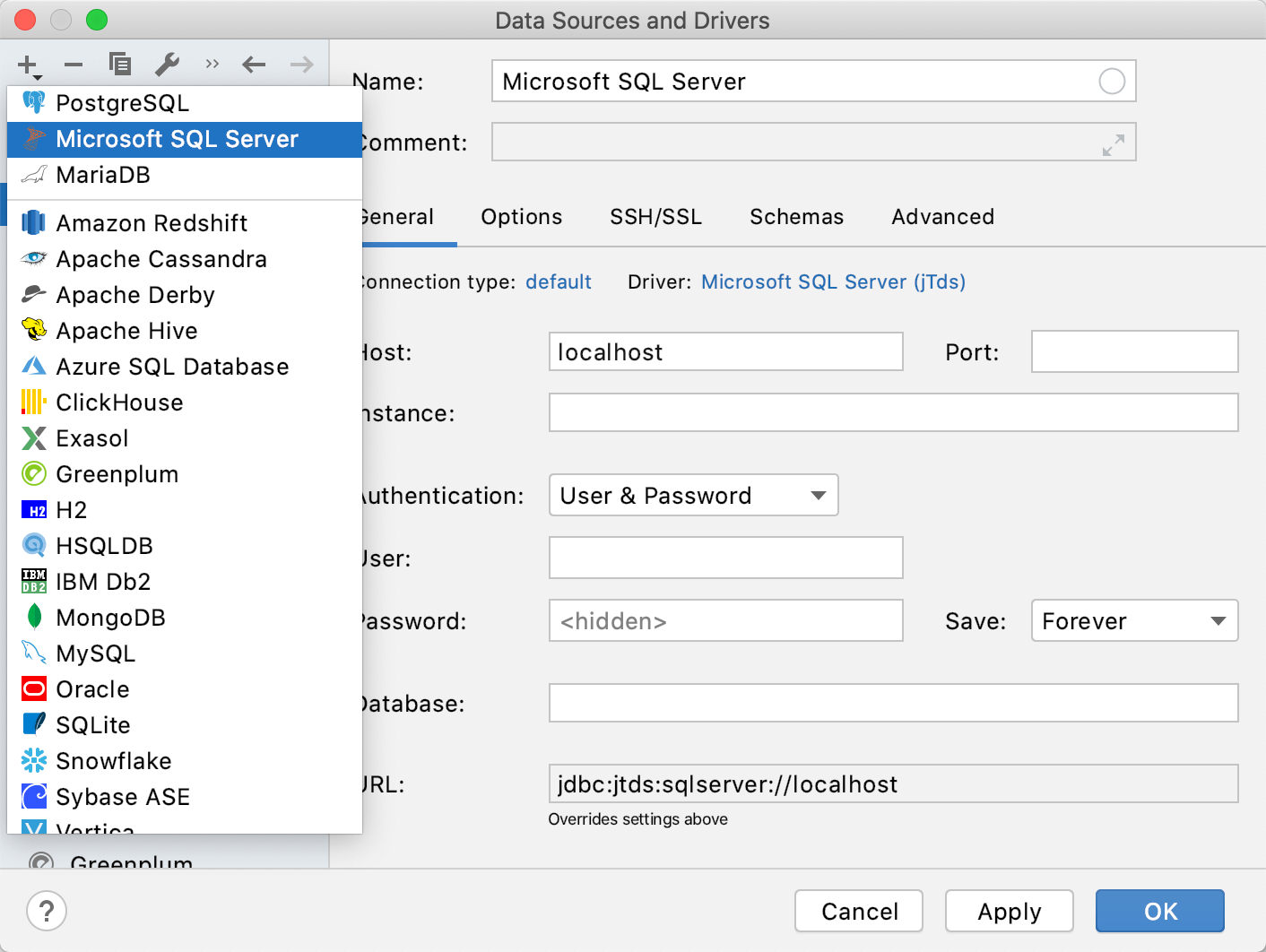Open the Save password dropdown
Image resolution: width=1266 pixels, height=952 pixels.
[1135, 620]
